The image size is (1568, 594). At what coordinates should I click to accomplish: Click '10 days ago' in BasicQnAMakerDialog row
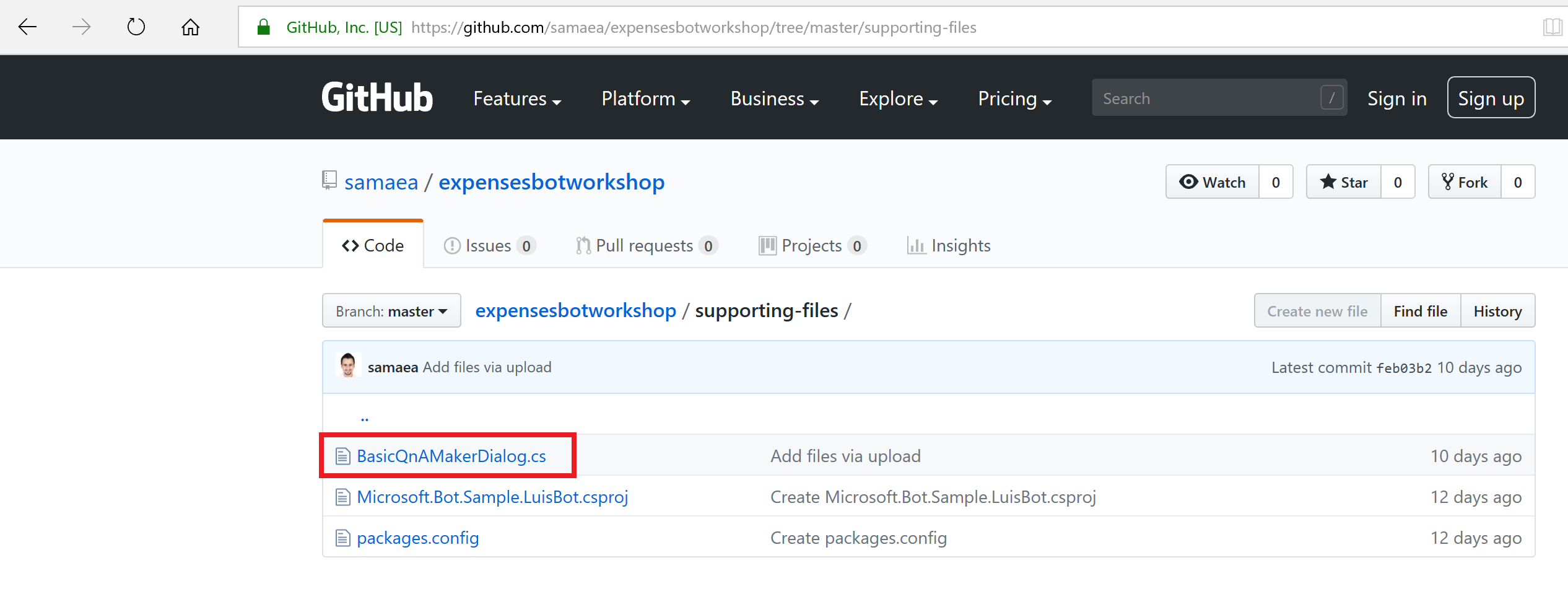click(x=1476, y=456)
